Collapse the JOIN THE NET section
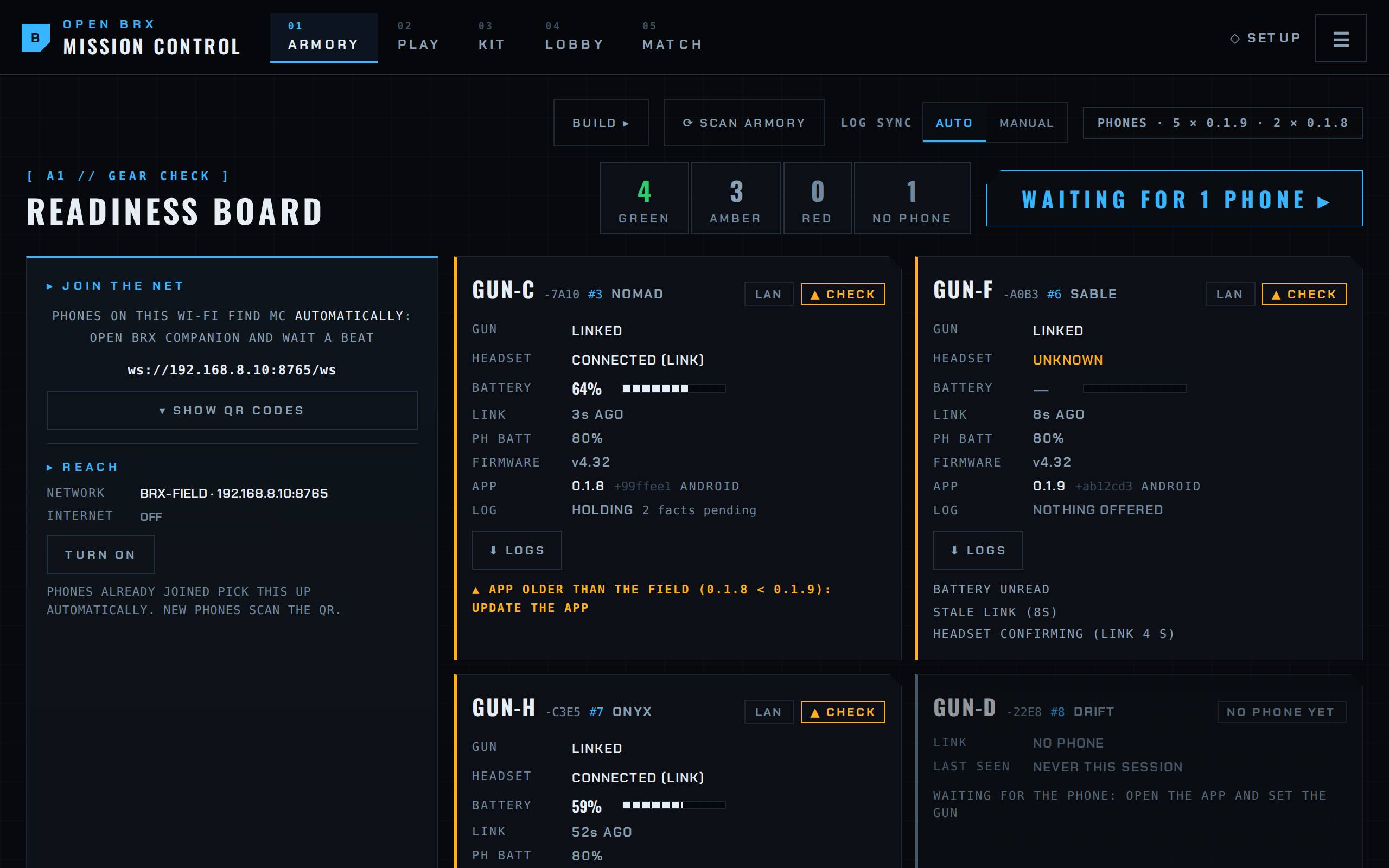This screenshot has width=1389, height=868. [x=115, y=286]
